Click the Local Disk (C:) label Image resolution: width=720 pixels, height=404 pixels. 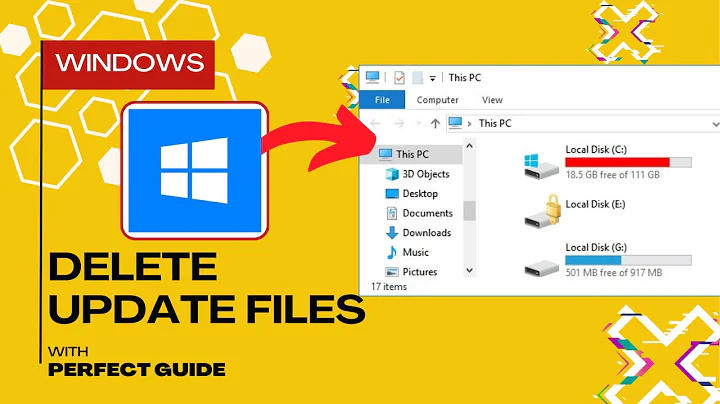[x=596, y=150]
